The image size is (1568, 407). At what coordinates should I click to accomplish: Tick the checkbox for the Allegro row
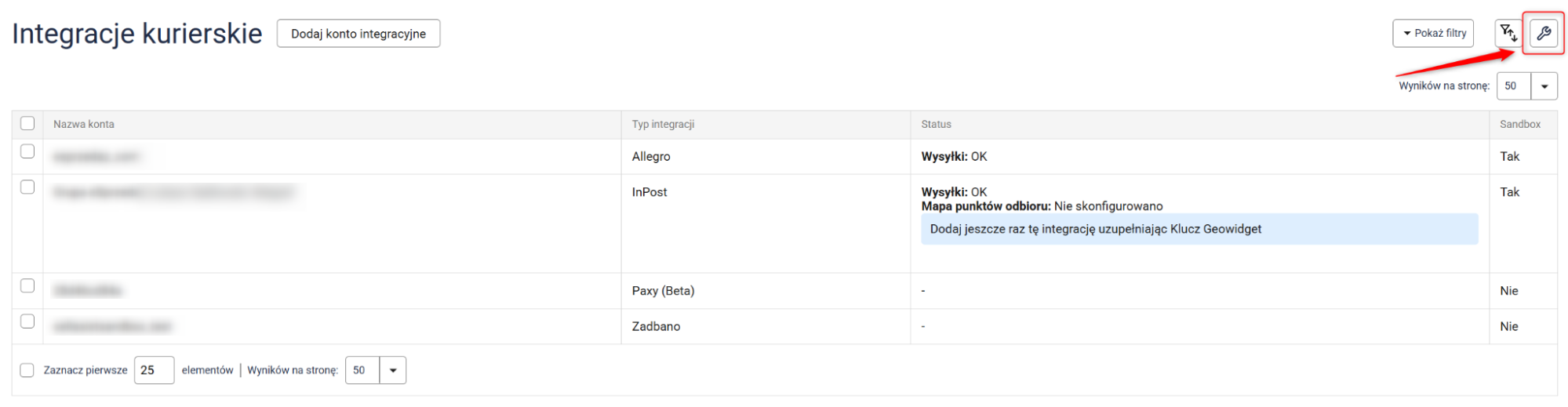(27, 151)
